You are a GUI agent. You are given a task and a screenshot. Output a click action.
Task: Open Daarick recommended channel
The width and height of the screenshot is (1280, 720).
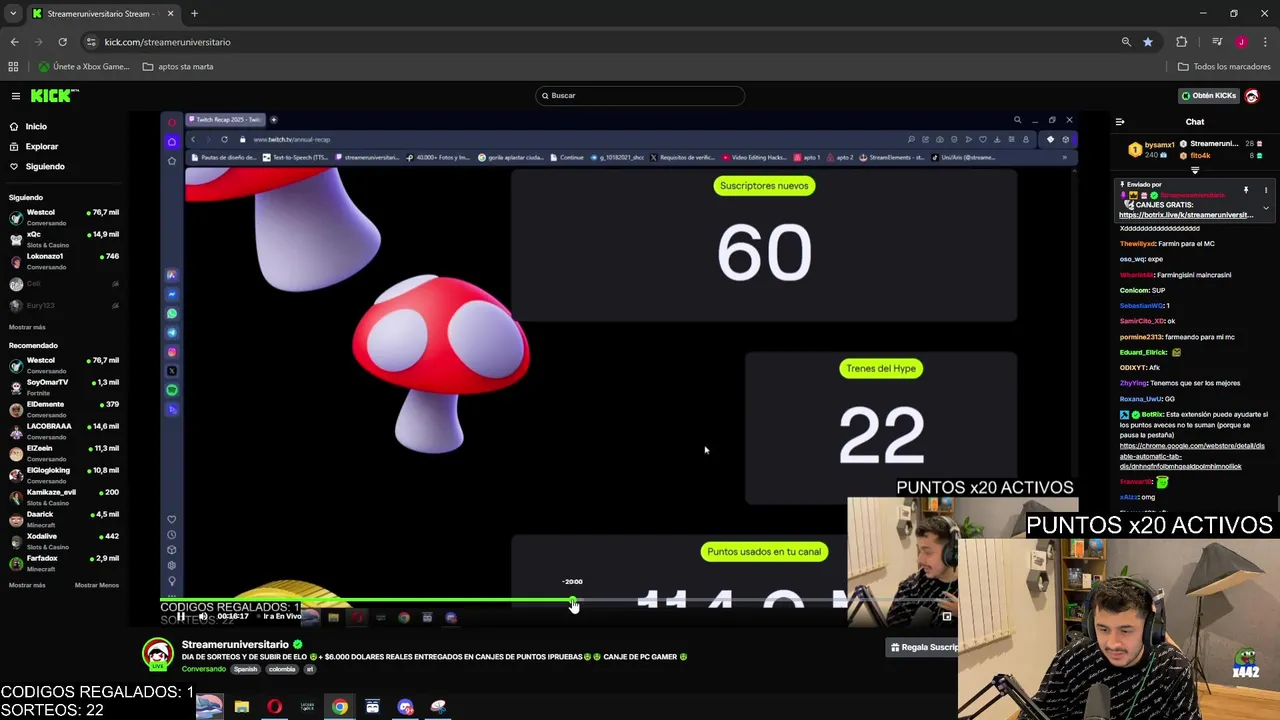click(x=63, y=517)
